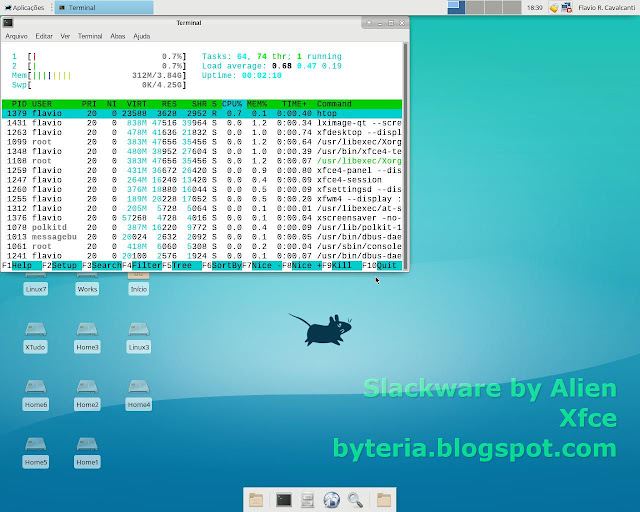Click the Terminal taskbar window button

(x=104, y=8)
